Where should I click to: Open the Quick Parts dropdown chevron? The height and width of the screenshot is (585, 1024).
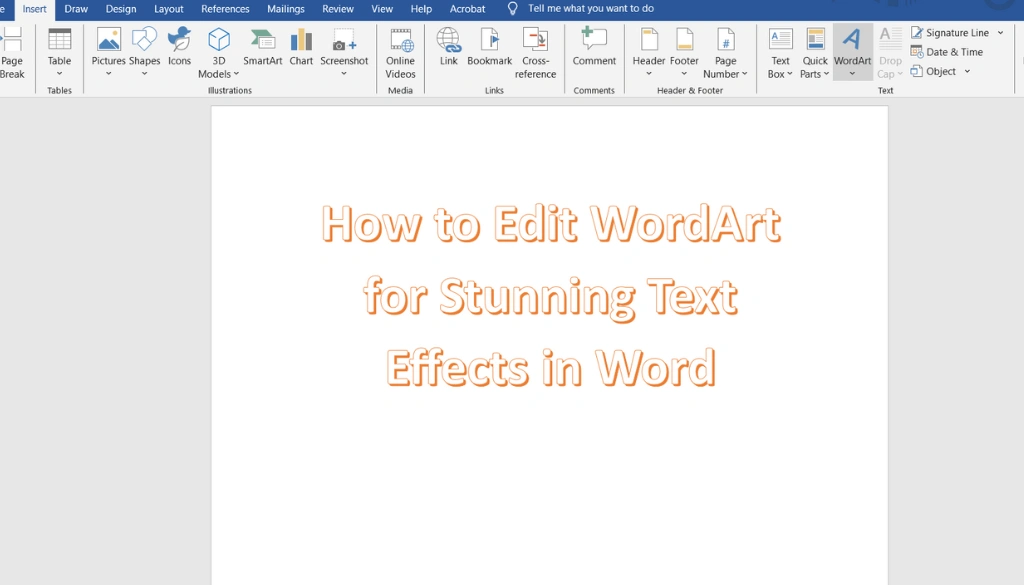[826, 74]
